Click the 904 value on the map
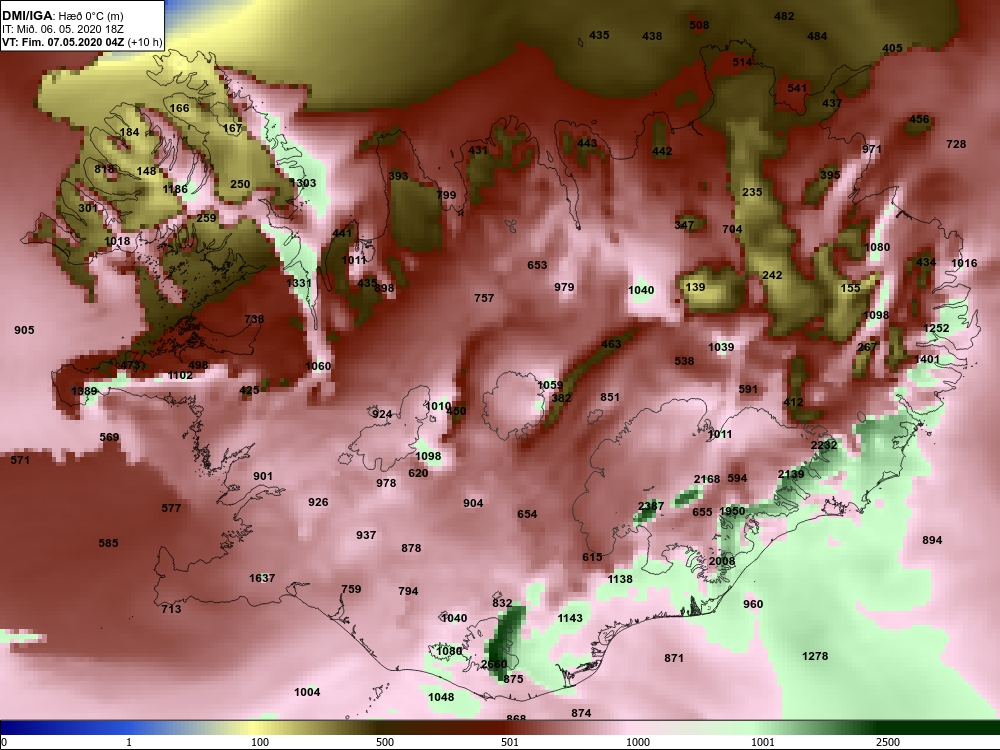The image size is (1000, 750). pos(473,504)
